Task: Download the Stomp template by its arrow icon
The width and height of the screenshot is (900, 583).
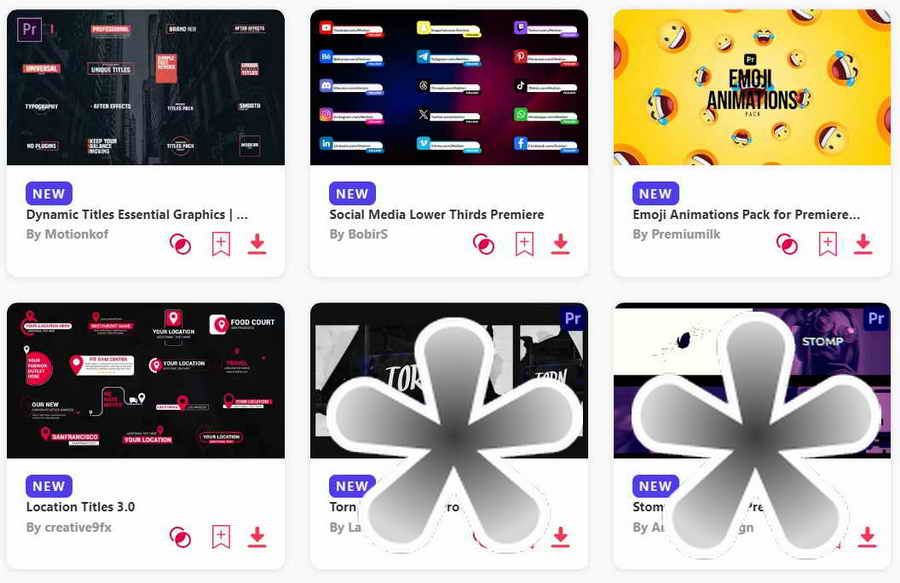Action: (x=867, y=537)
